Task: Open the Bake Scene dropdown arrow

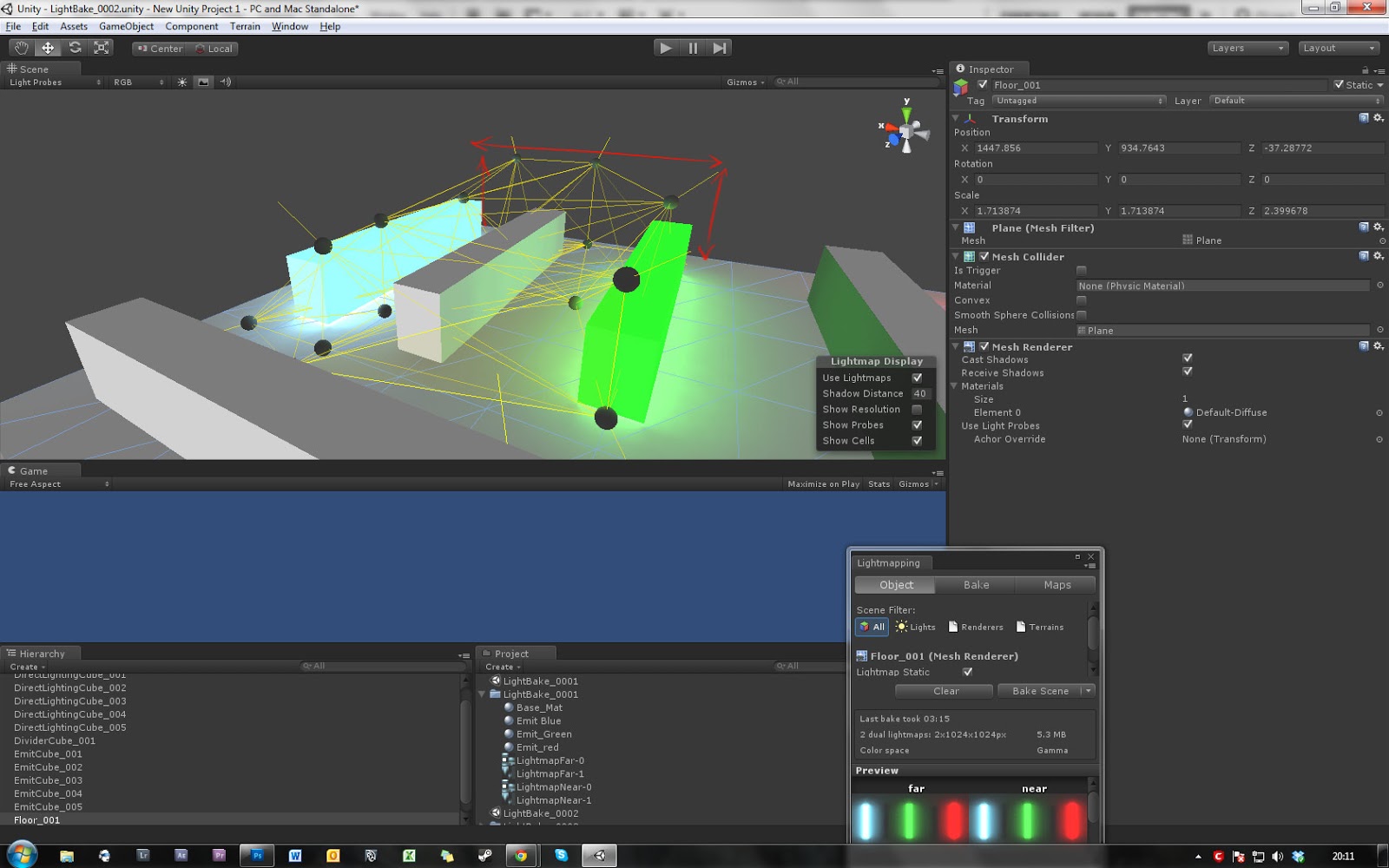Action: (x=1088, y=691)
